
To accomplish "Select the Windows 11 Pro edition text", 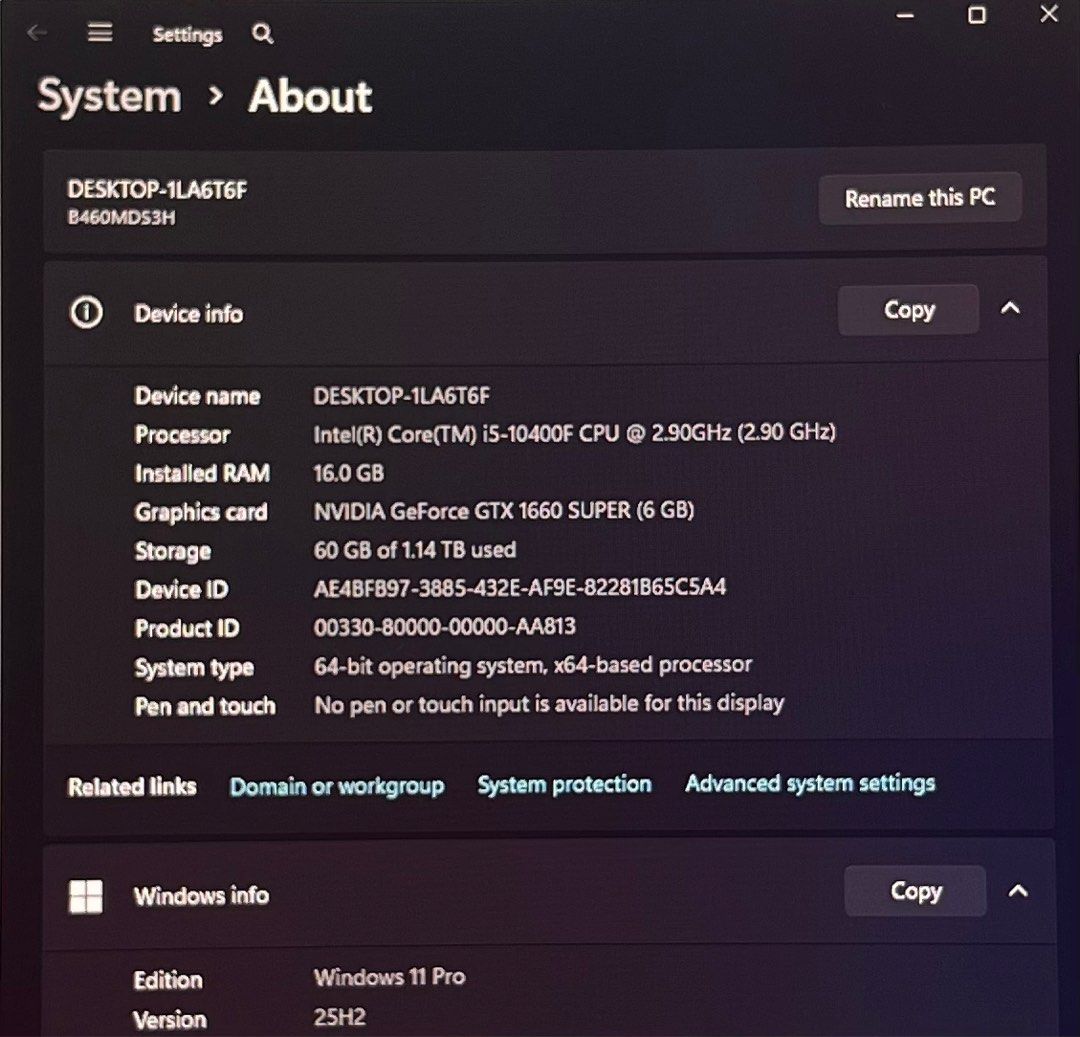I will (389, 976).
